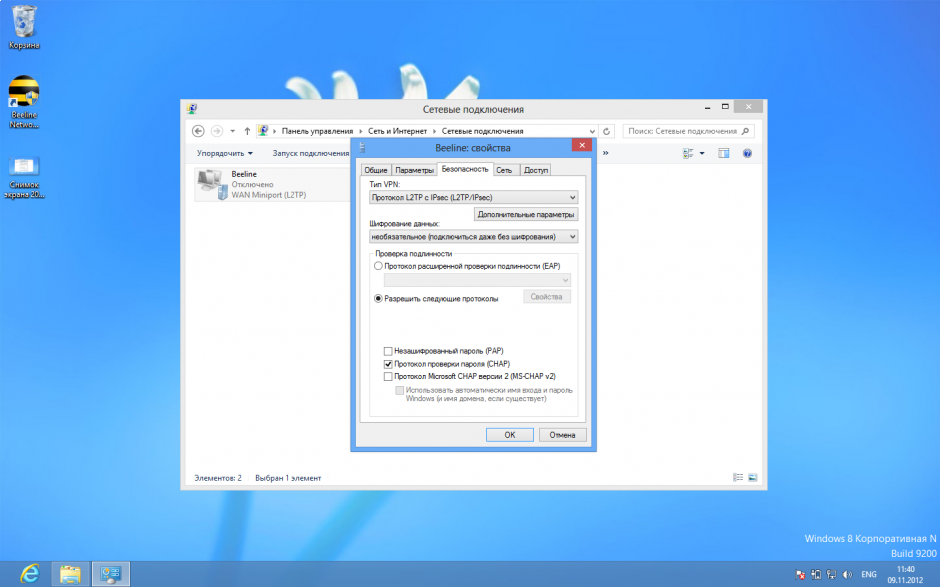Click the forward navigation arrow in Explorer
Viewport: 940px width, 587px height.
[x=217, y=131]
